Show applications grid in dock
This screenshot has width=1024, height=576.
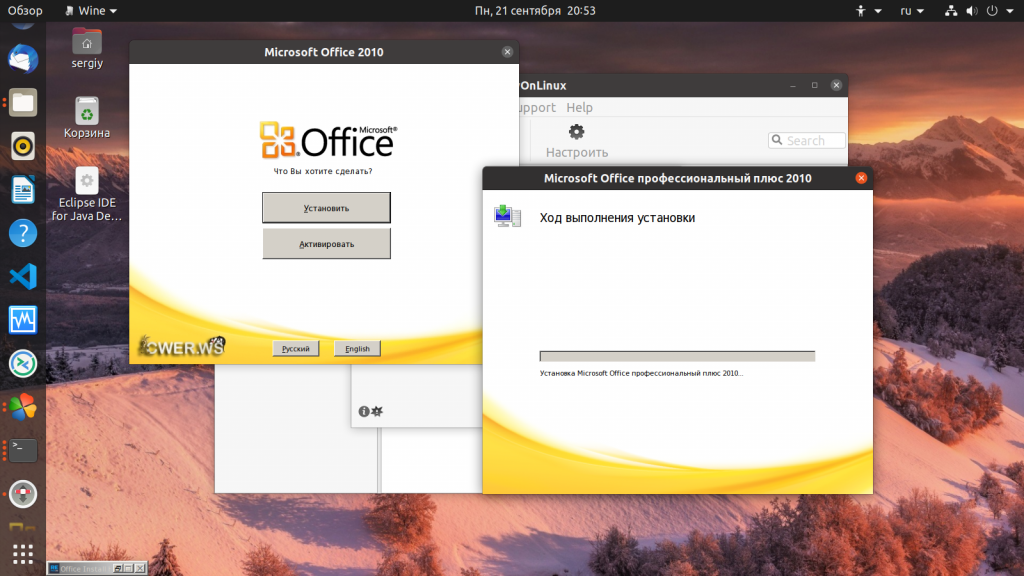[23, 554]
